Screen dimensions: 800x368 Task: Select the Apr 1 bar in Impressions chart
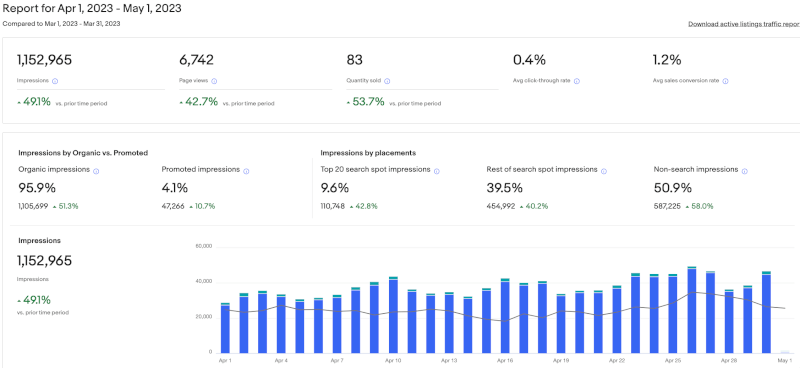[x=225, y=328]
